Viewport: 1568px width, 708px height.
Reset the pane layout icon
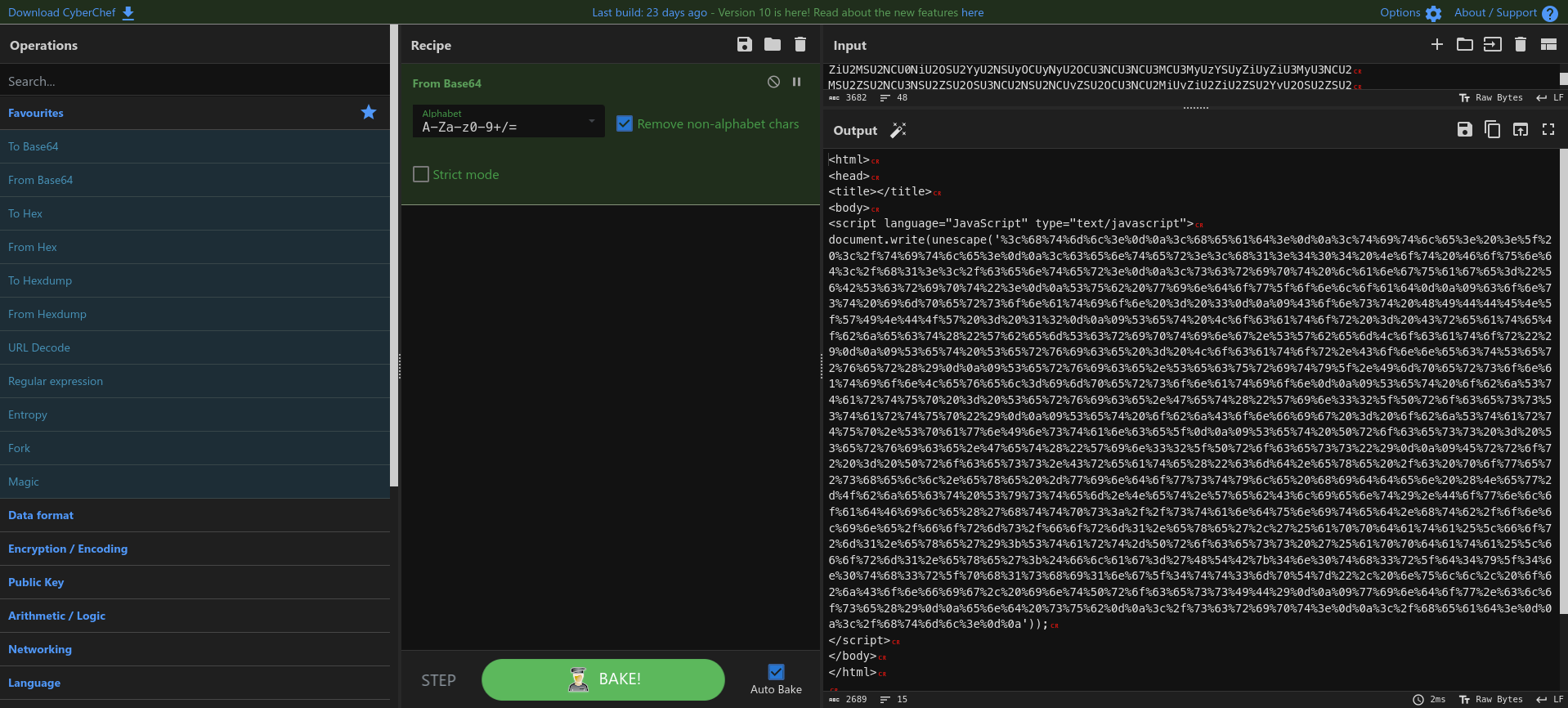point(1548,44)
